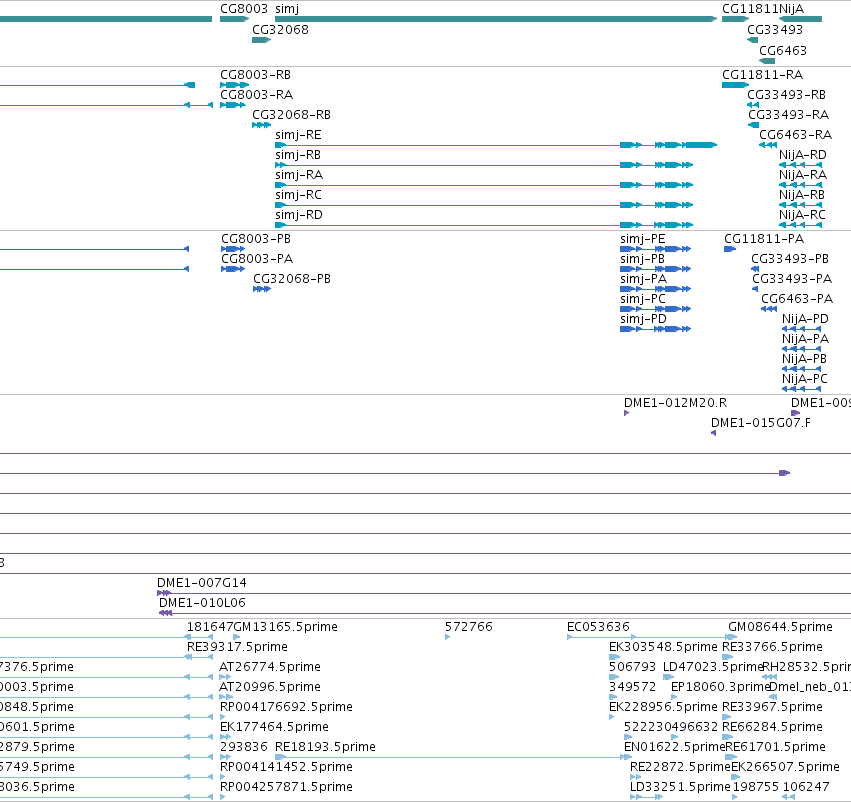
Task: Select transcript simj-RE
Action: pyautogui.click(x=298, y=135)
